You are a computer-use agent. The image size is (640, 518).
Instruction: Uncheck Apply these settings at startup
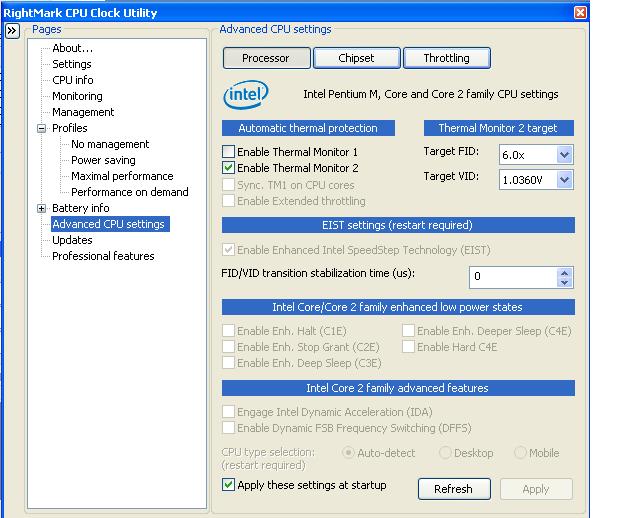[228, 485]
